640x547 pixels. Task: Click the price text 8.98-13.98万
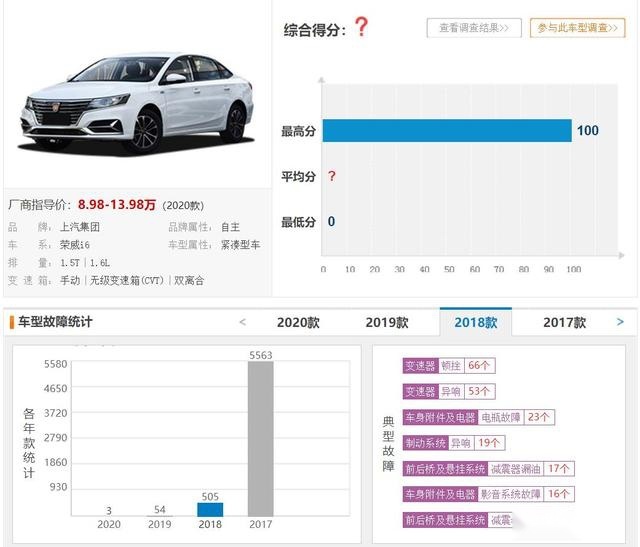point(117,204)
